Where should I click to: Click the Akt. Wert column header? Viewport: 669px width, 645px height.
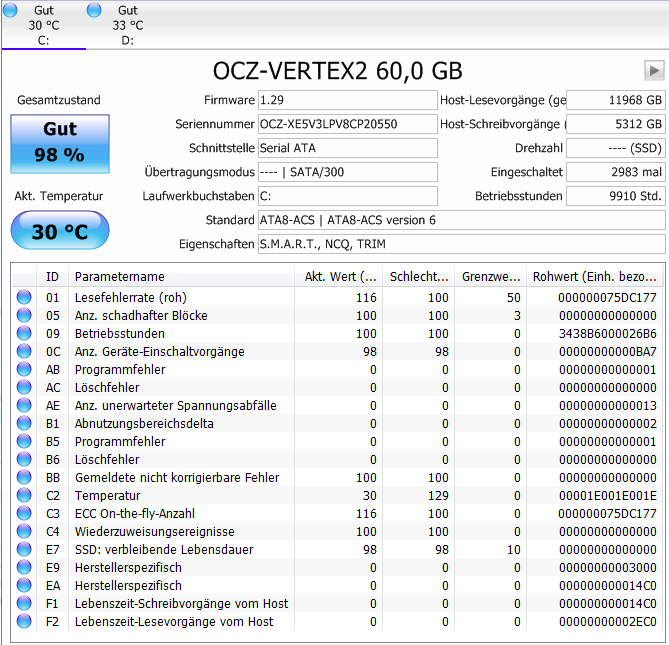point(339,276)
